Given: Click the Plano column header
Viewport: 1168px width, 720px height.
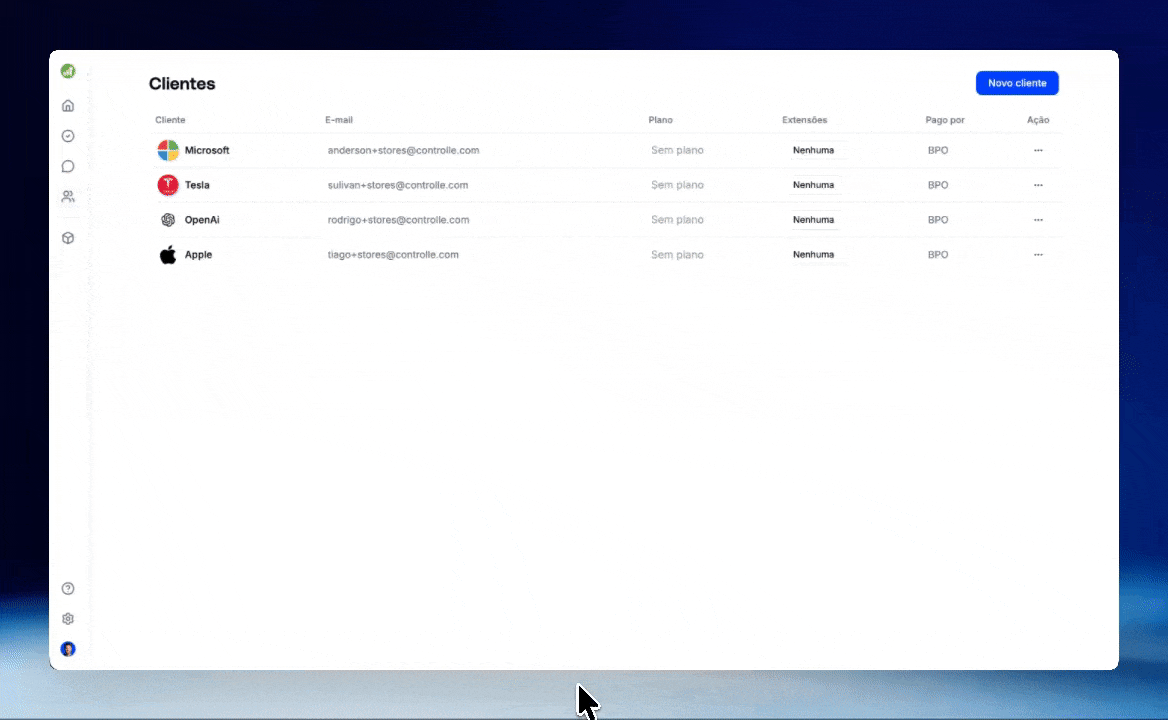Looking at the screenshot, I should coord(661,120).
